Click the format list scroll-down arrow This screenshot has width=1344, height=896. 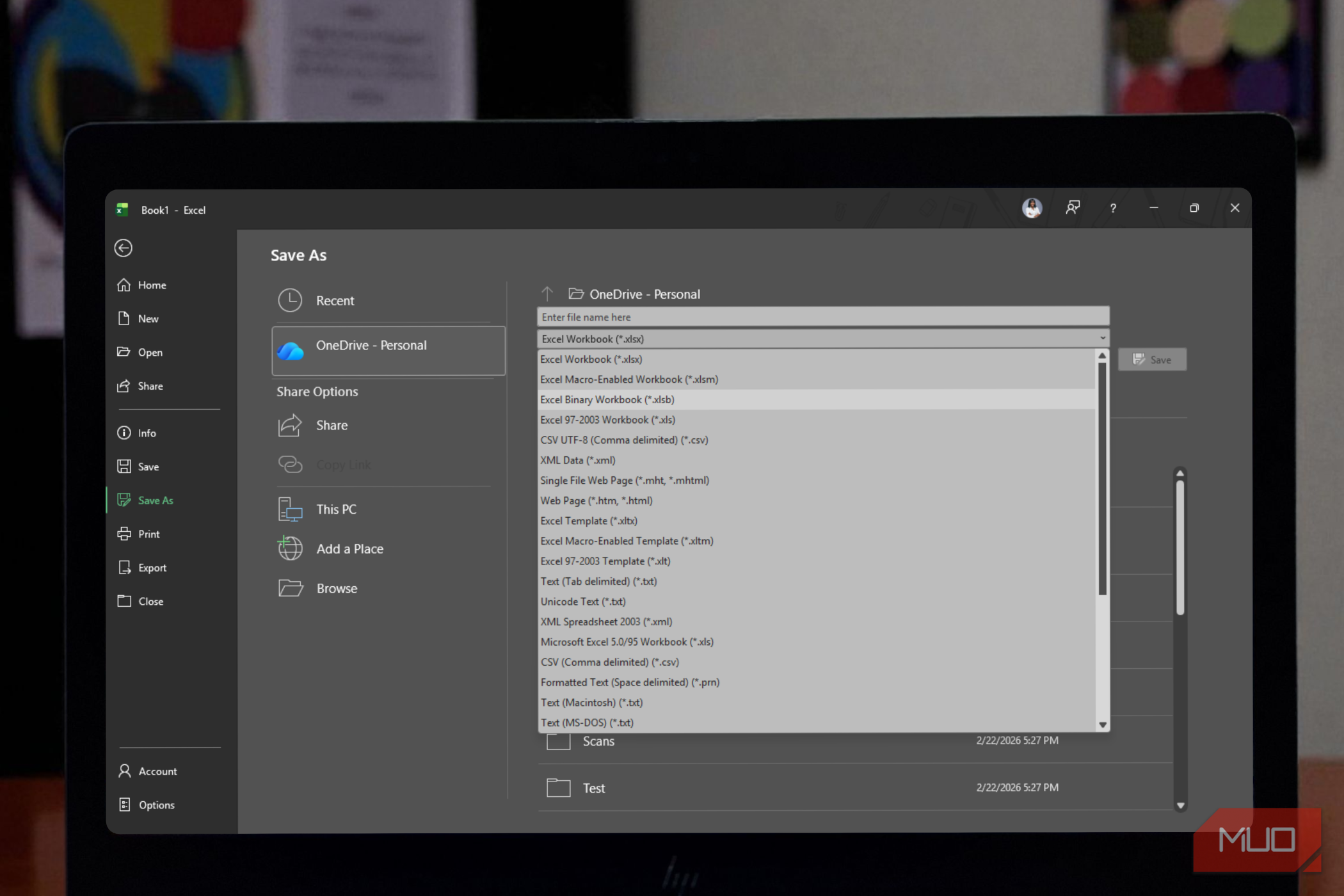click(x=1102, y=725)
